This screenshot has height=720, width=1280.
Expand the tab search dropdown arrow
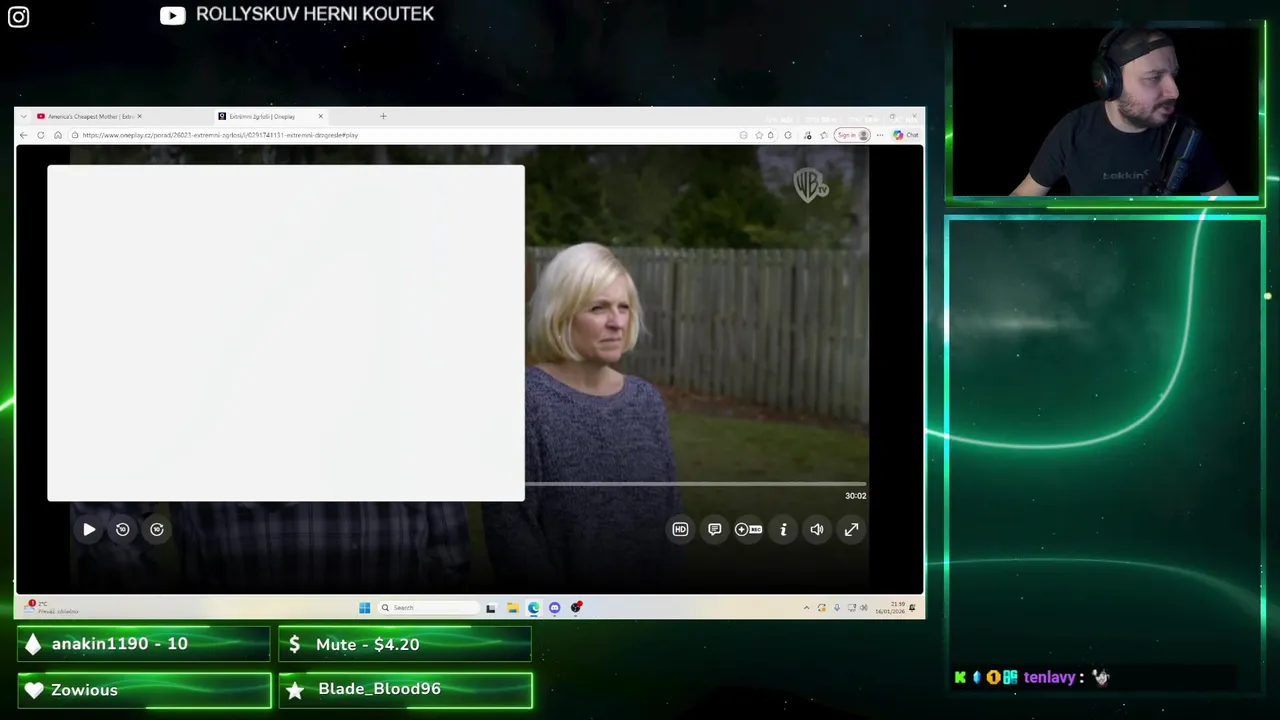tap(24, 116)
